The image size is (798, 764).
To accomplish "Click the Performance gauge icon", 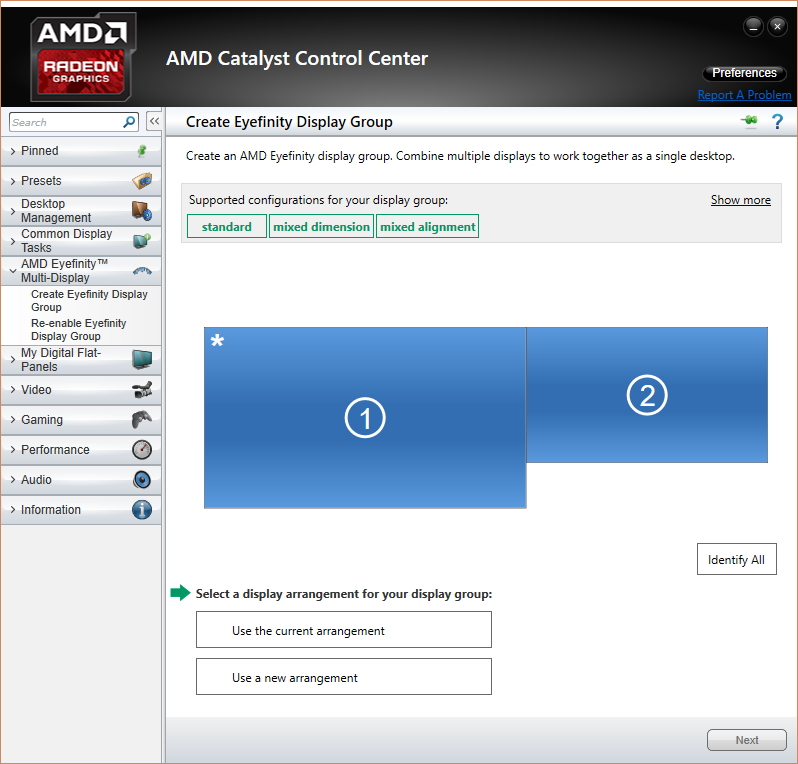I will (x=142, y=450).
